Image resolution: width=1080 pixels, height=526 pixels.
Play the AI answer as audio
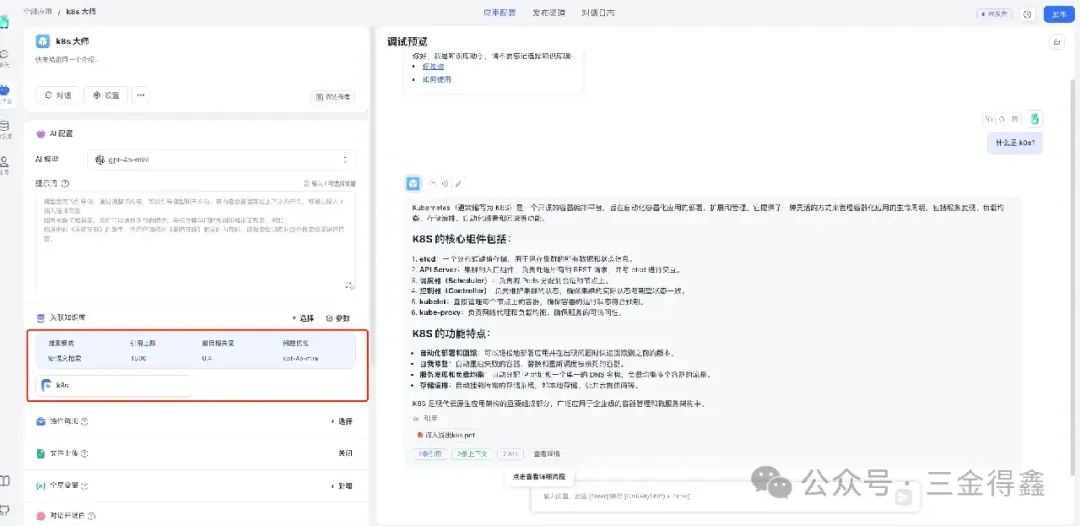click(445, 184)
